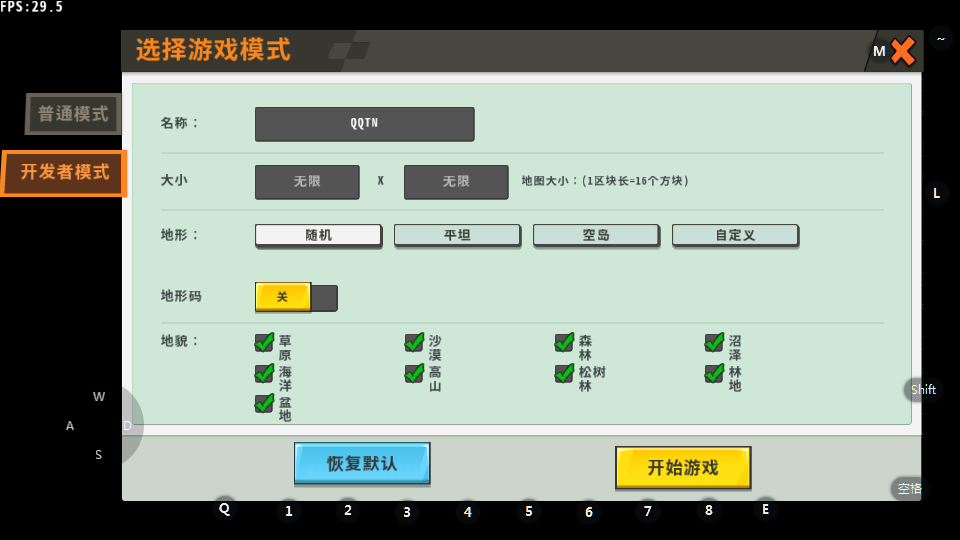Choose 空岛 sky island terrain type
This screenshot has height=540, width=960.
(x=596, y=236)
